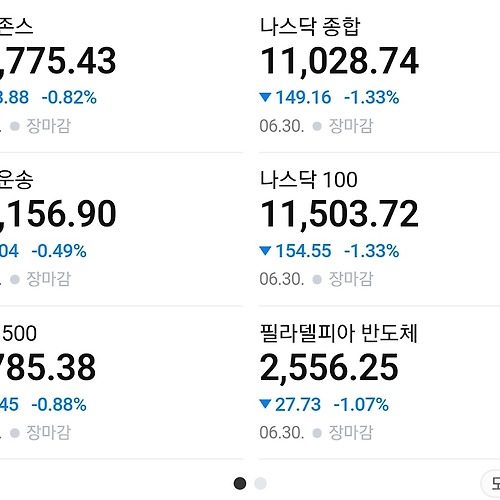500x500 pixels.
Task: Select the first page indicator dot
Action: tap(240, 483)
